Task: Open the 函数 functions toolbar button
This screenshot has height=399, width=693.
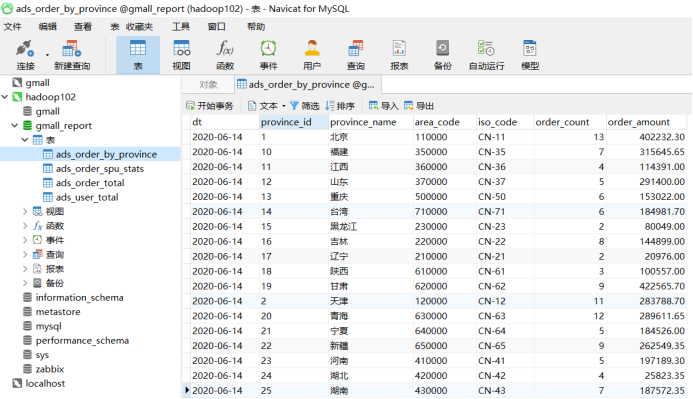Action: 225,55
